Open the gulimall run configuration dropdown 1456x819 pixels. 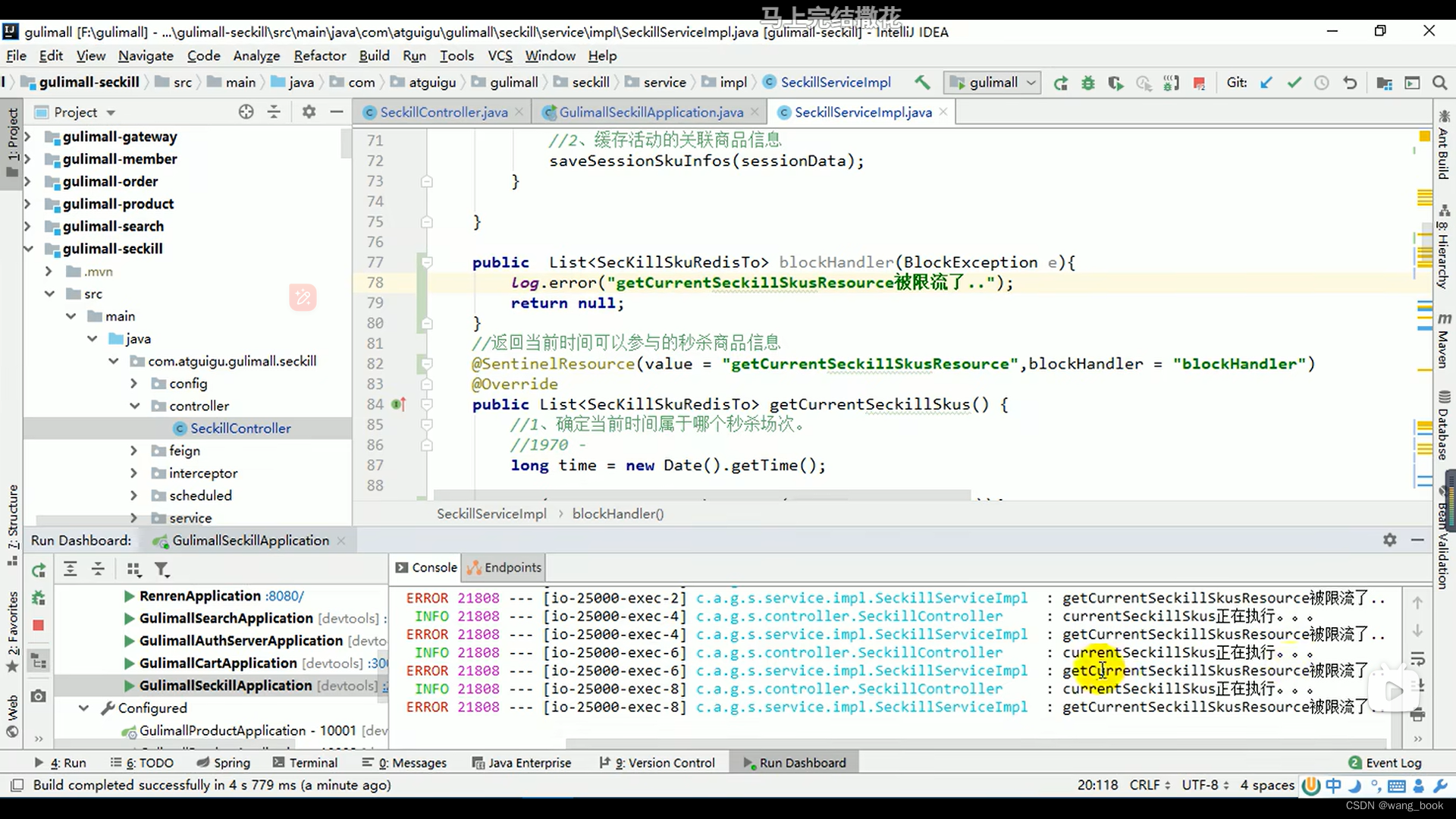pyautogui.click(x=992, y=83)
